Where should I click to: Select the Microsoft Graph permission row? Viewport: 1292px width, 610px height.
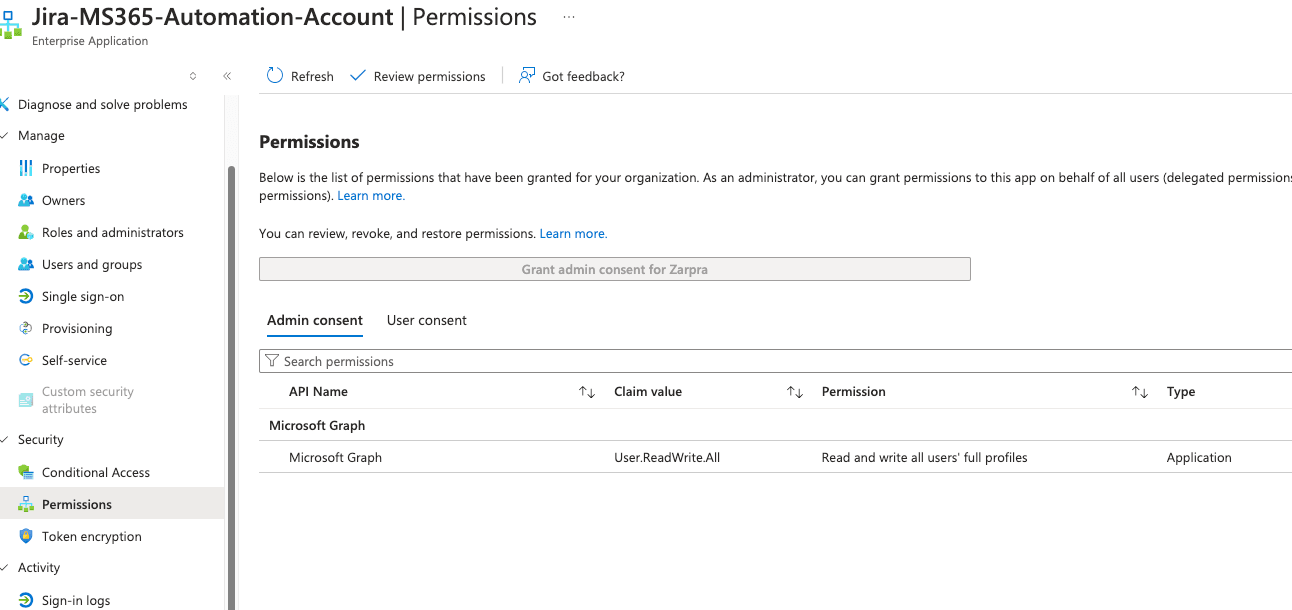coord(775,457)
